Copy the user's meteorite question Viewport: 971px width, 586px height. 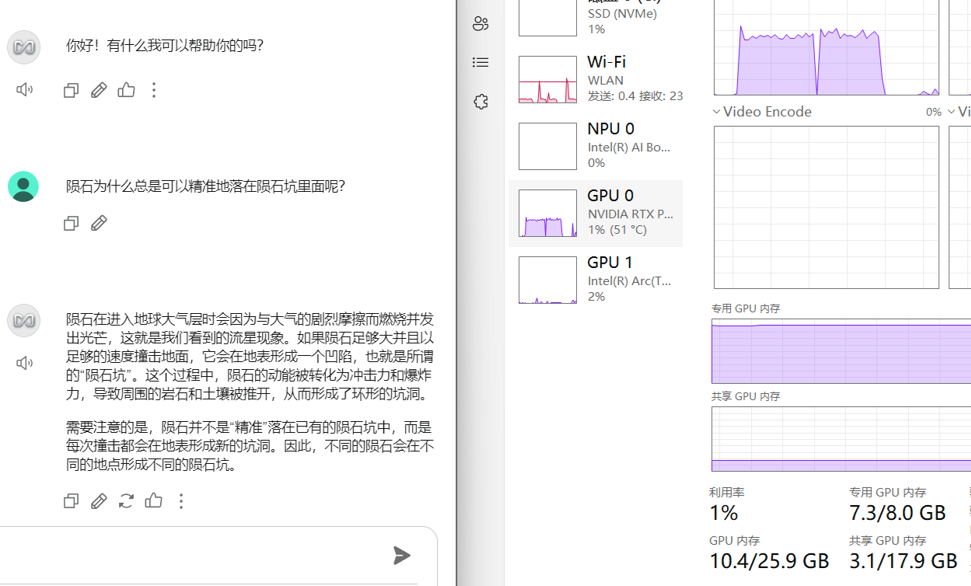(x=71, y=223)
